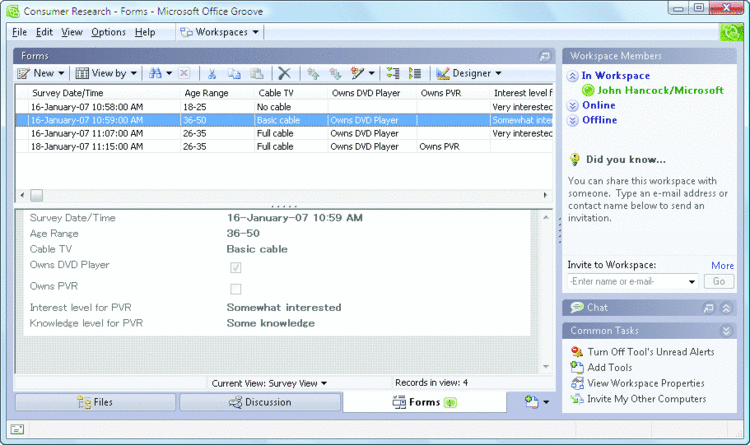Screen dimensions: 750x445
Task: Click the More link
Action: pyautogui.click(x=722, y=266)
